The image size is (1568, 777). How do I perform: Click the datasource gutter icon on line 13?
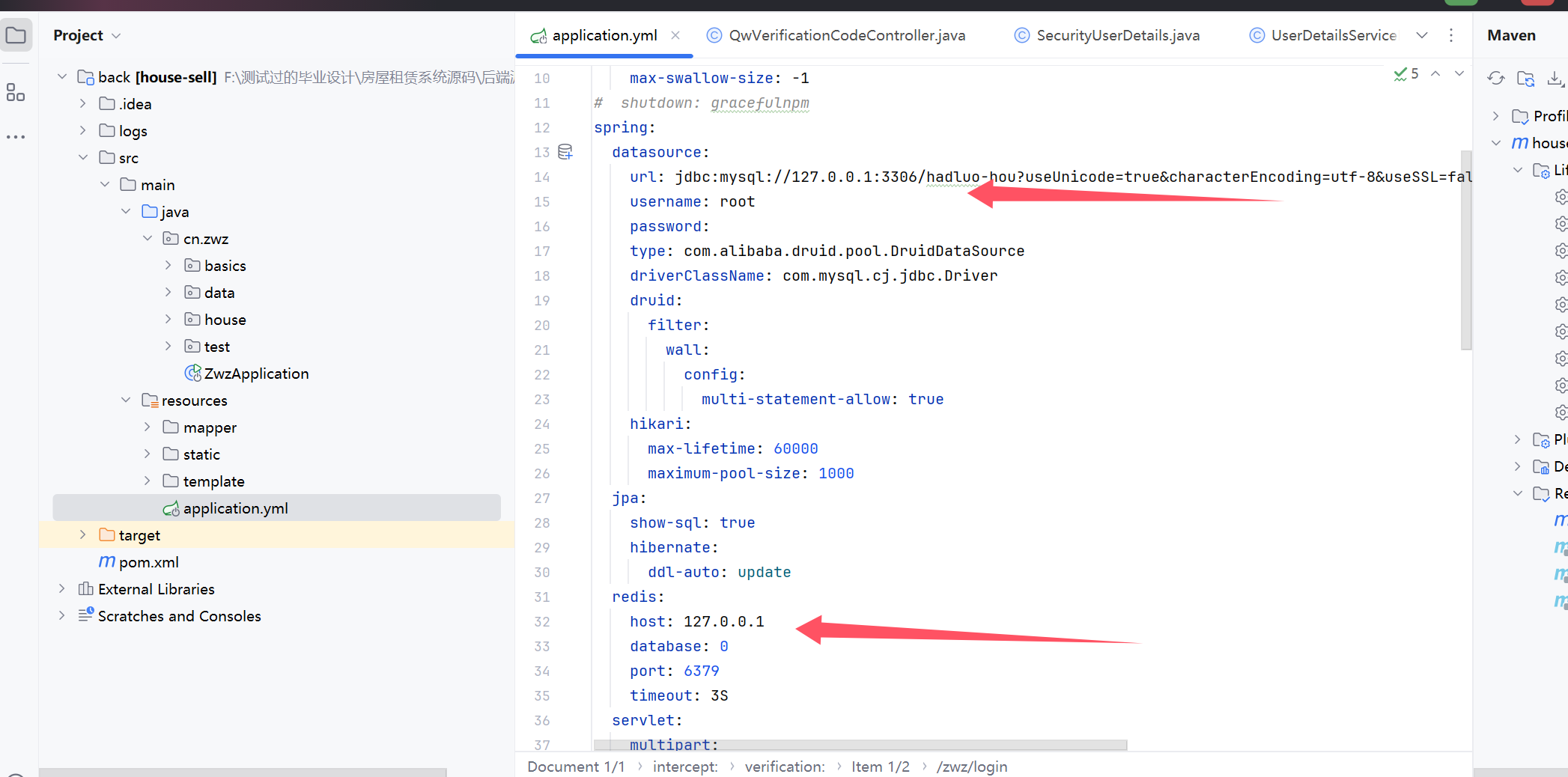[565, 152]
